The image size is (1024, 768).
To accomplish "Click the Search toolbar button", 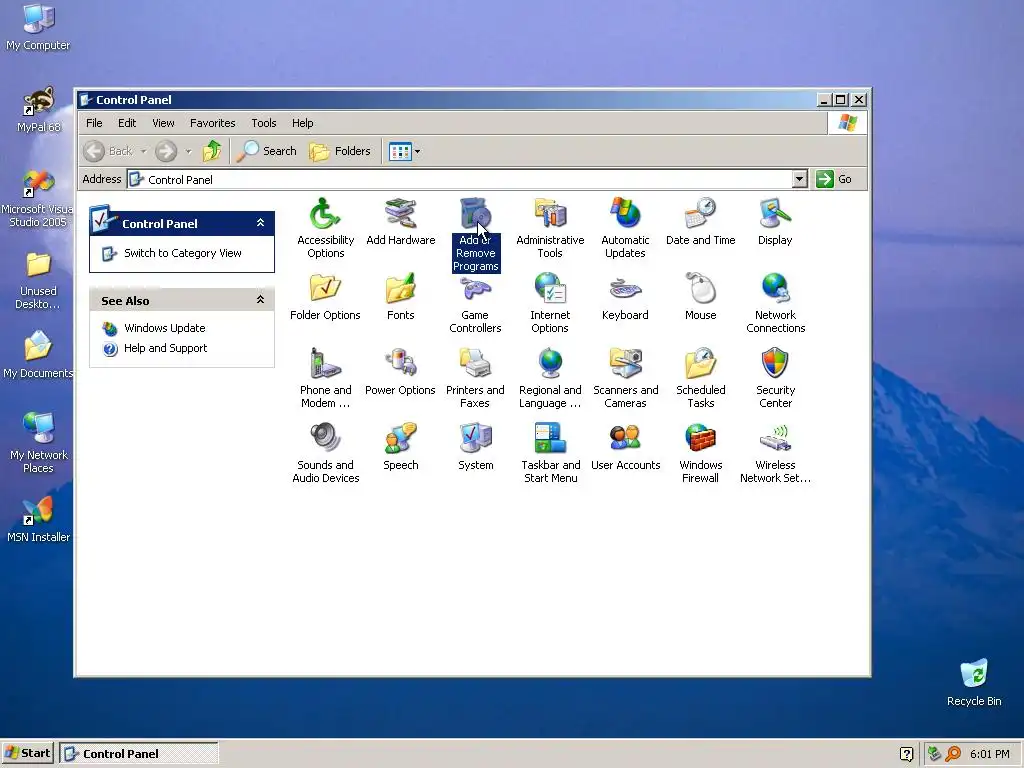I will (x=266, y=152).
